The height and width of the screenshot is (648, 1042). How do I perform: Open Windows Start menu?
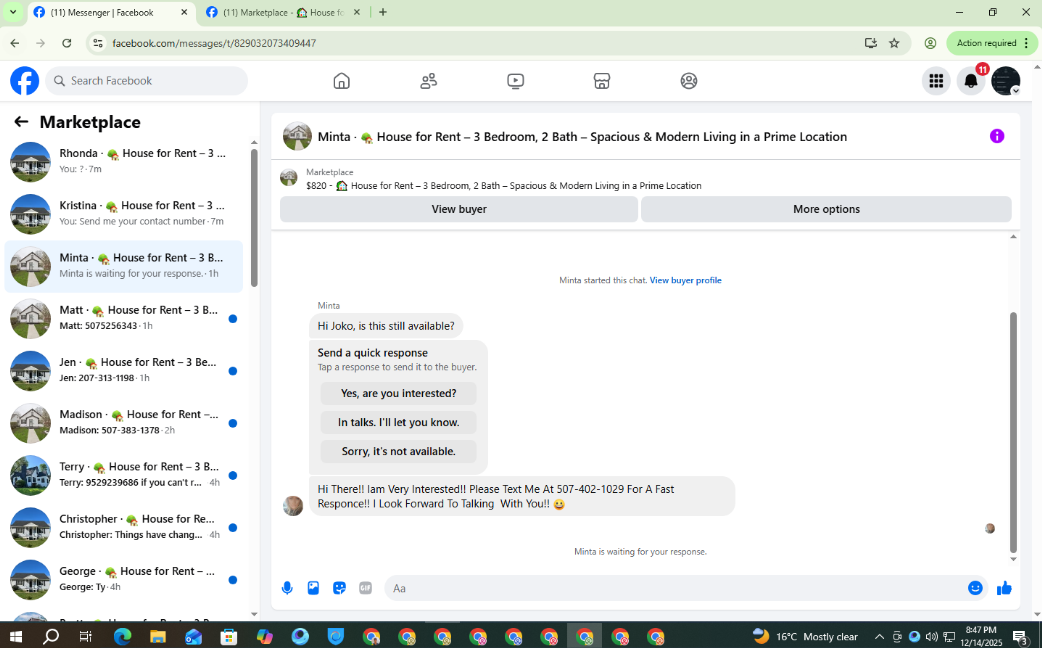coord(16,637)
